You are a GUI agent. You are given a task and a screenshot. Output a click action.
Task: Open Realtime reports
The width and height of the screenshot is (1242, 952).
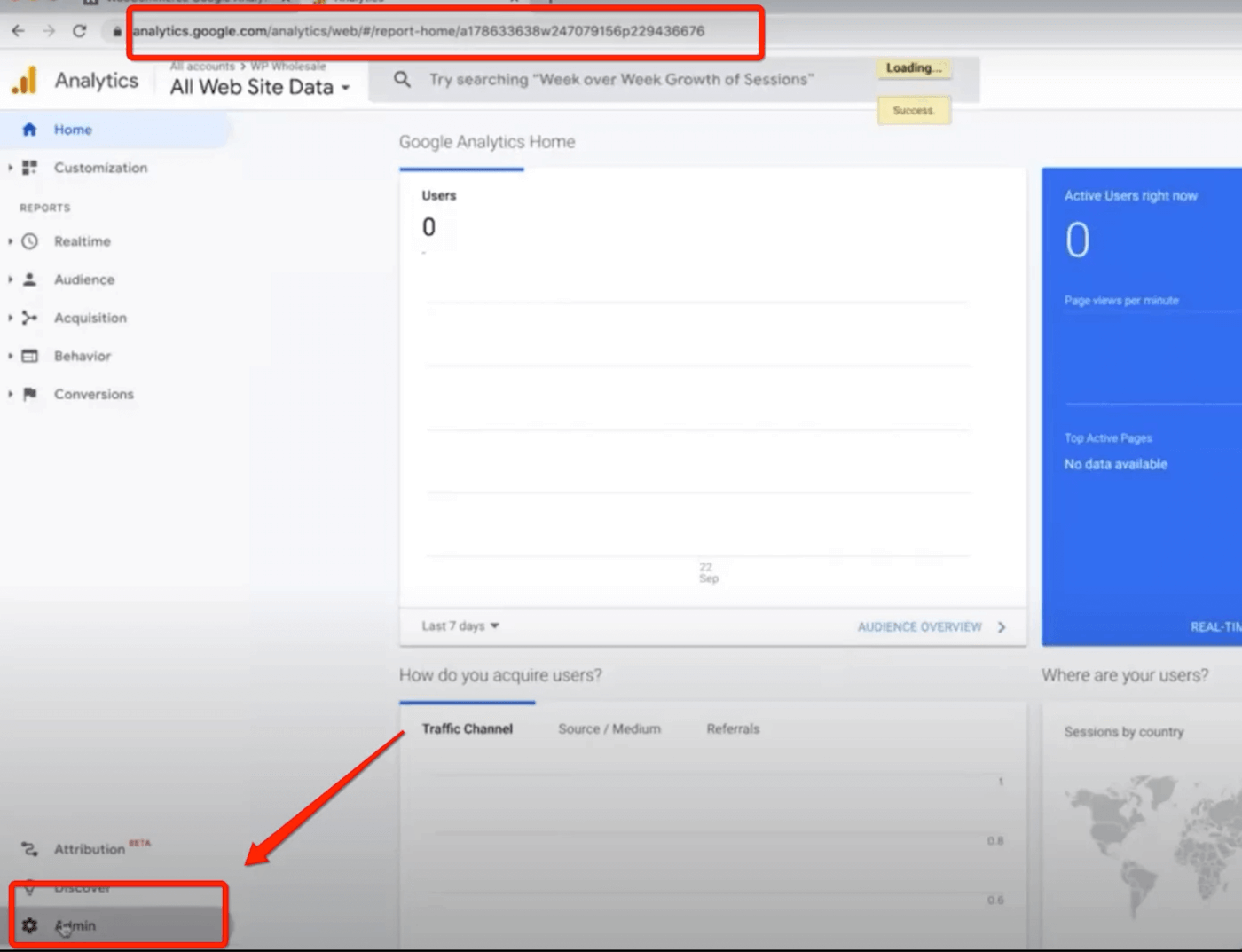pyautogui.click(x=83, y=241)
